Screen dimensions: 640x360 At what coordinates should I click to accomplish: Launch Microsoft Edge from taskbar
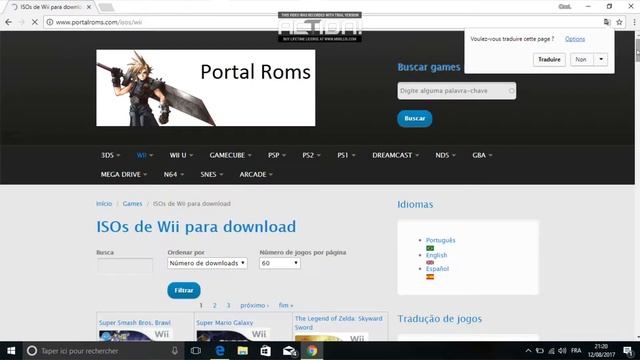pos(220,351)
